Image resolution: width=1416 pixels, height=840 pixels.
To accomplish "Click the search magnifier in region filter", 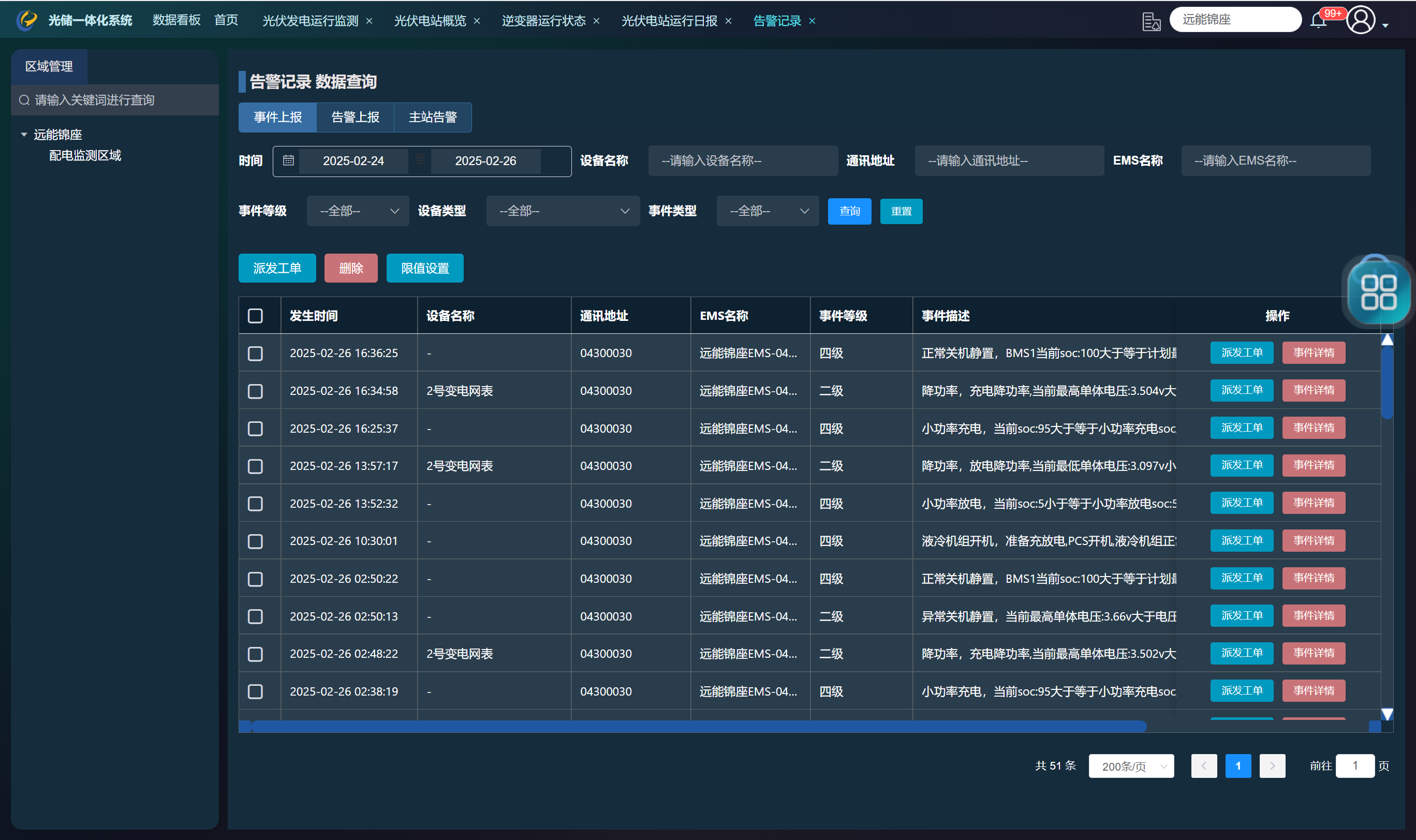I will pyautogui.click(x=24, y=100).
